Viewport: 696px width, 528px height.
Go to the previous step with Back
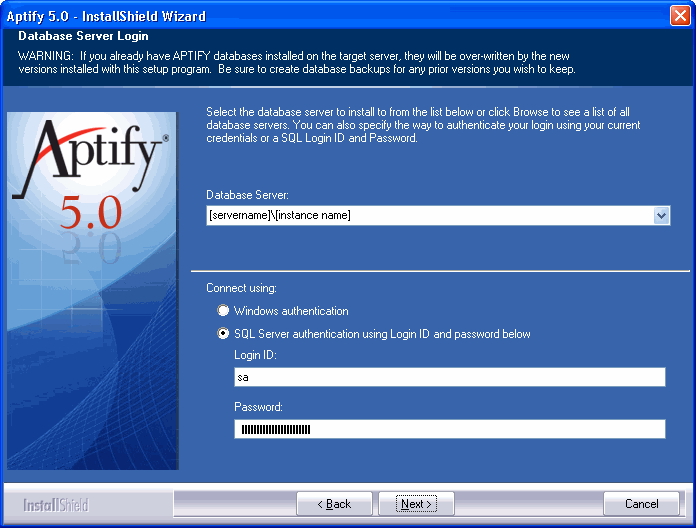(334, 504)
